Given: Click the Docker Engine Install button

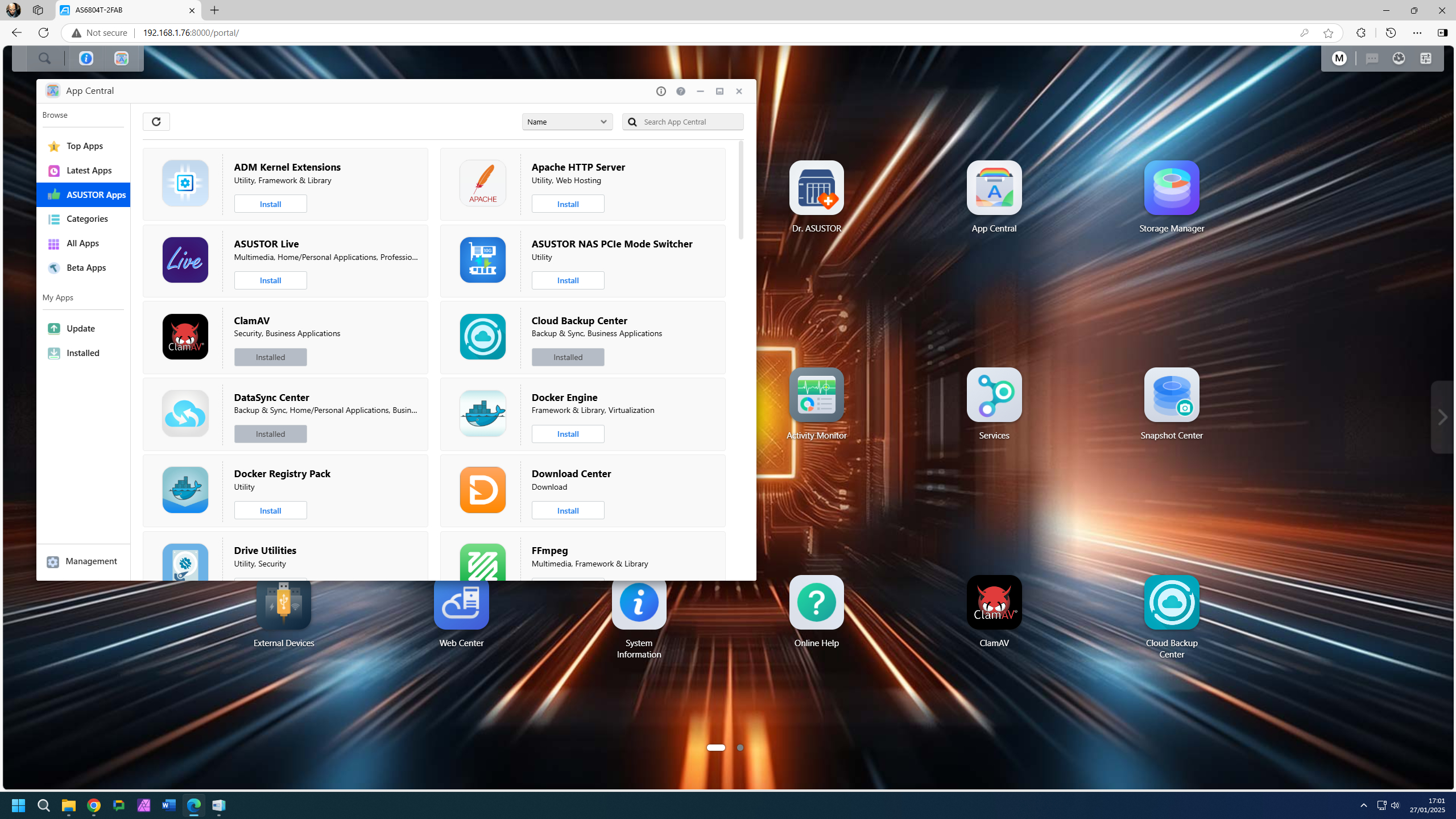Looking at the screenshot, I should coord(568,433).
